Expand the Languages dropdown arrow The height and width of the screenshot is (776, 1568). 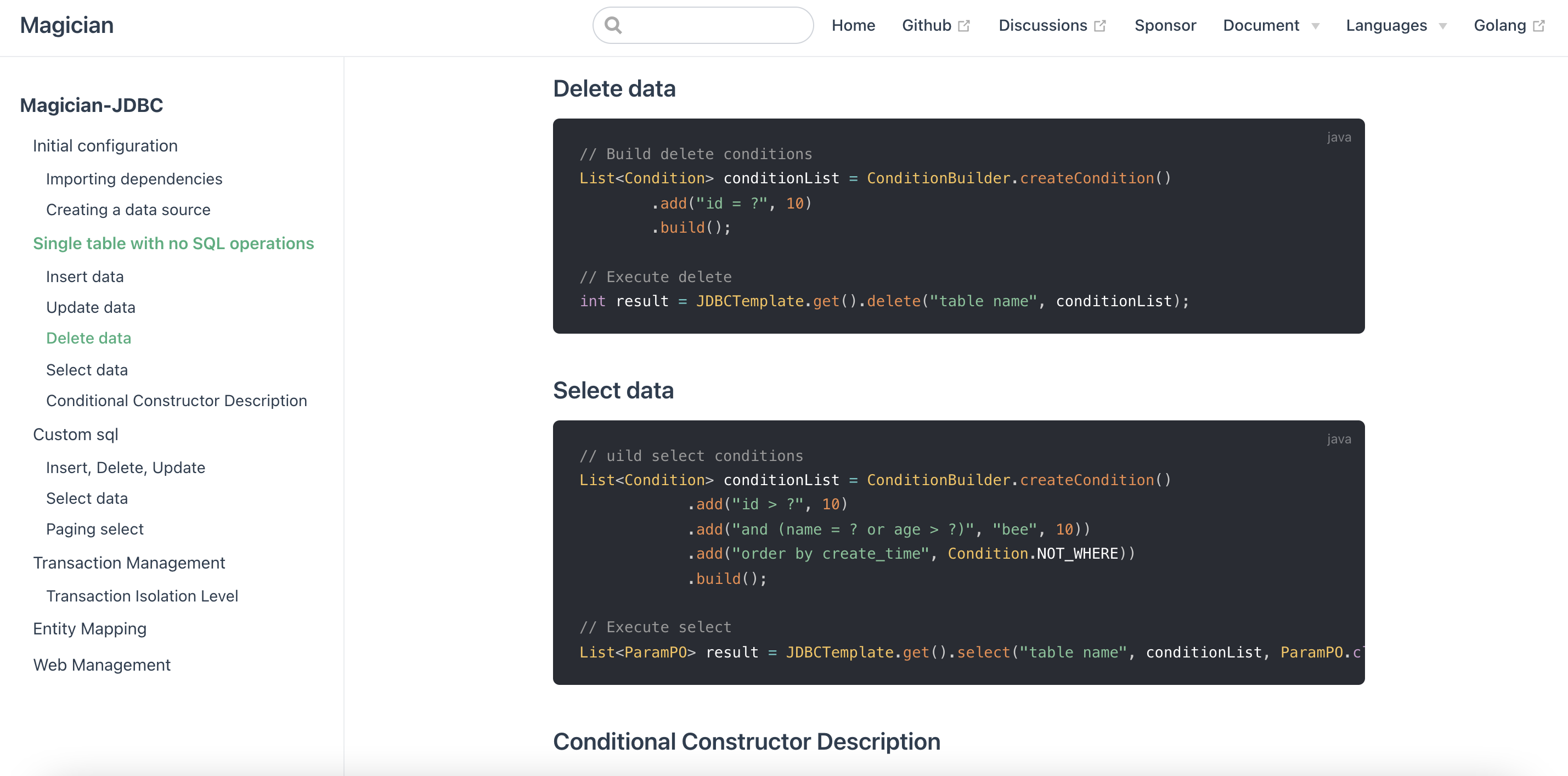tap(1442, 26)
